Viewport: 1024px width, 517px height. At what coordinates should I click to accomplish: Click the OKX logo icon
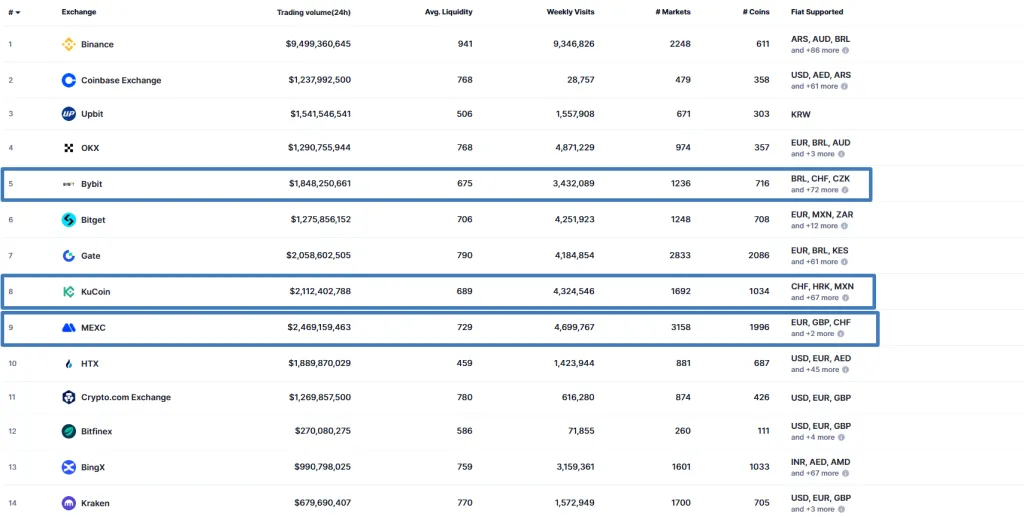coord(69,148)
